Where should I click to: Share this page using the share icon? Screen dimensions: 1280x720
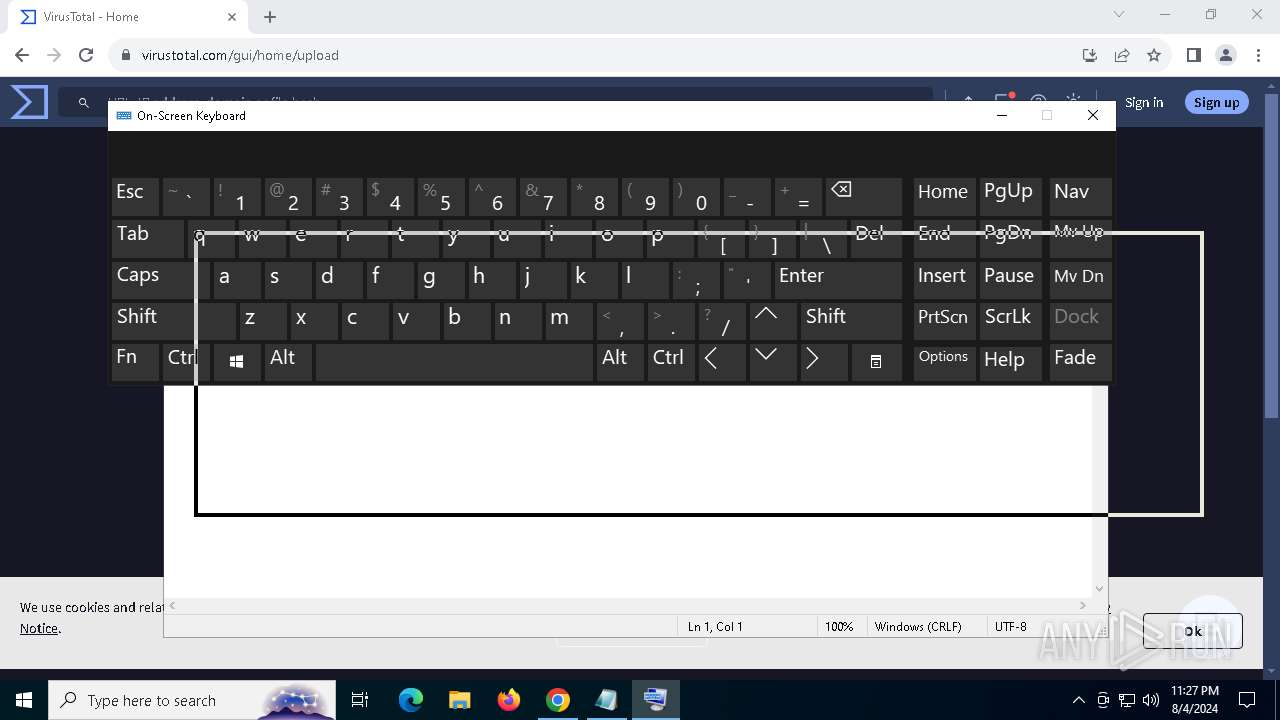[1122, 55]
